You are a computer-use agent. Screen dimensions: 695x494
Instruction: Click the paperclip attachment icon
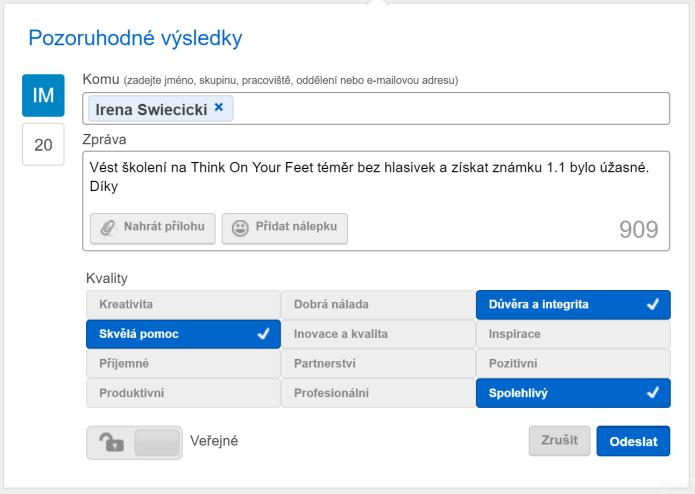click(x=108, y=228)
